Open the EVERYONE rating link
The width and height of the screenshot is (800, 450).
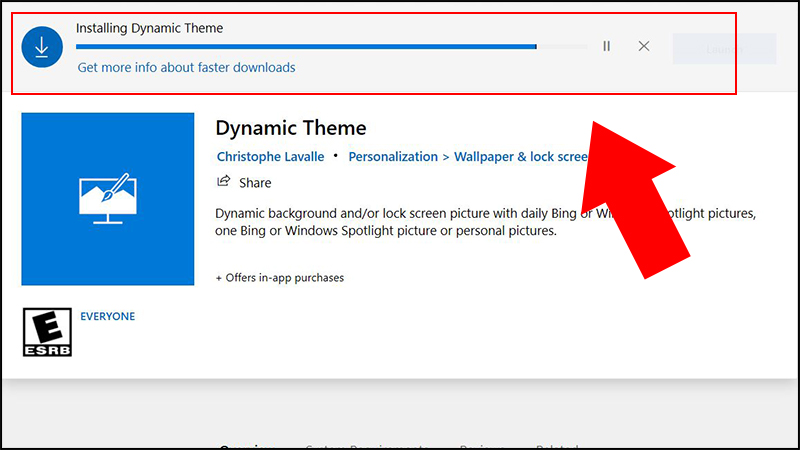click(x=108, y=316)
